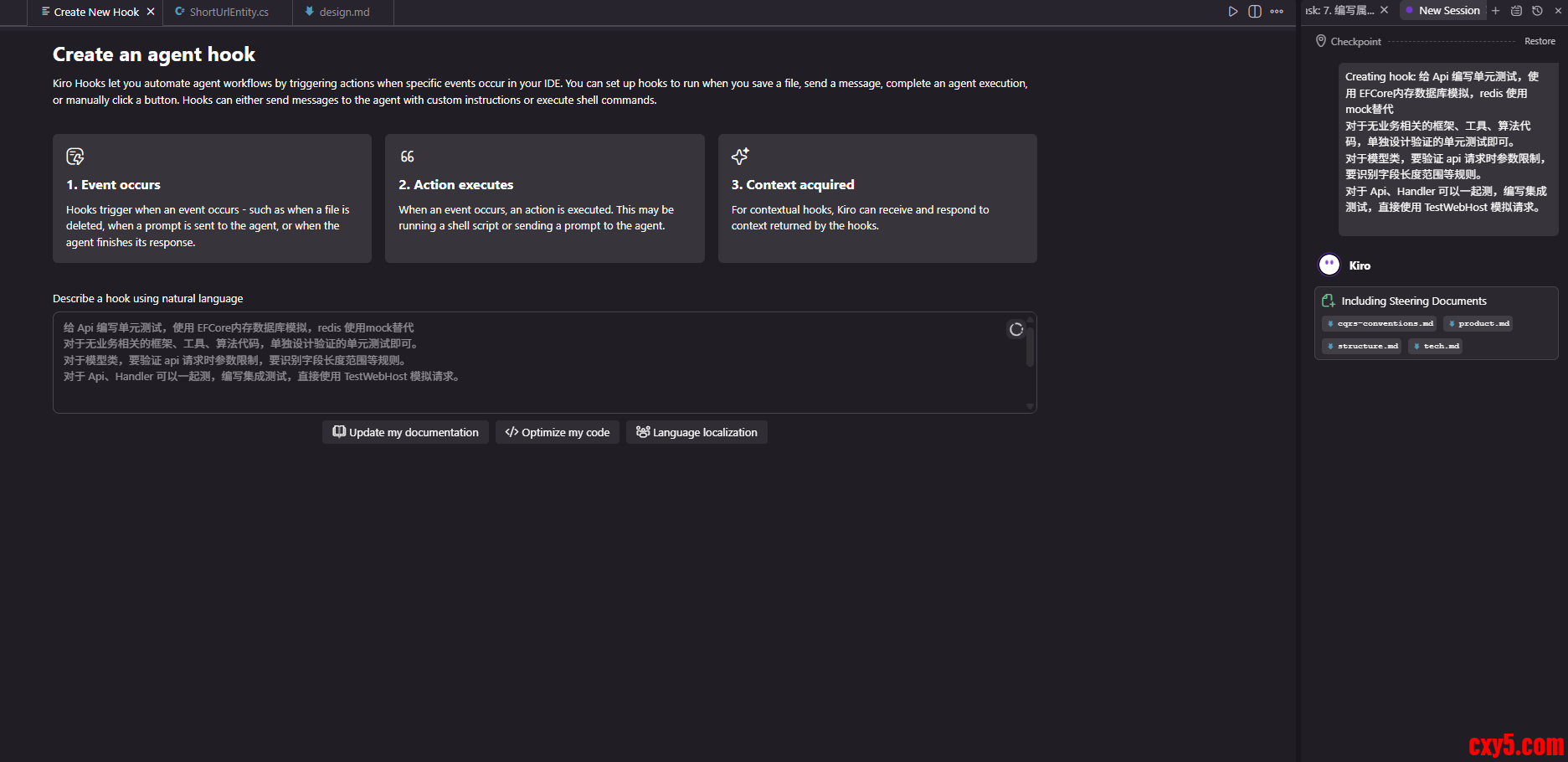This screenshot has height=762, width=1568.
Task: Click the Restore checkpoint link
Action: [1539, 41]
